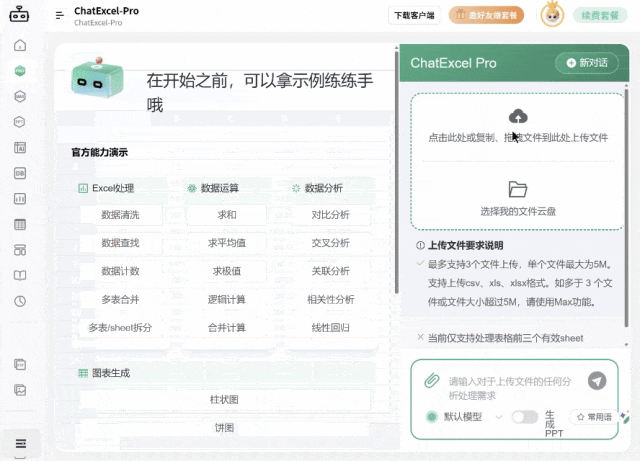Select the 交叉分析 example
640x461 pixels.
(331, 243)
